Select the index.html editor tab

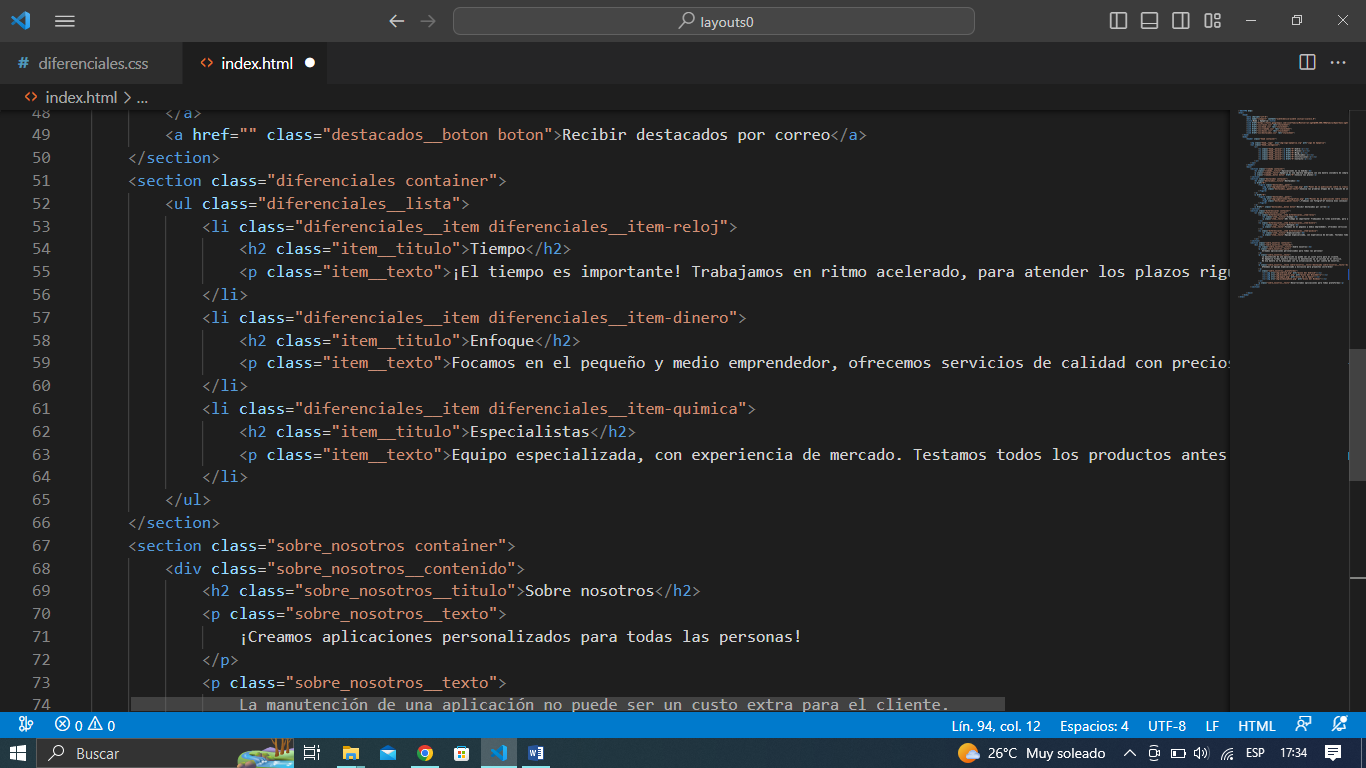256,63
